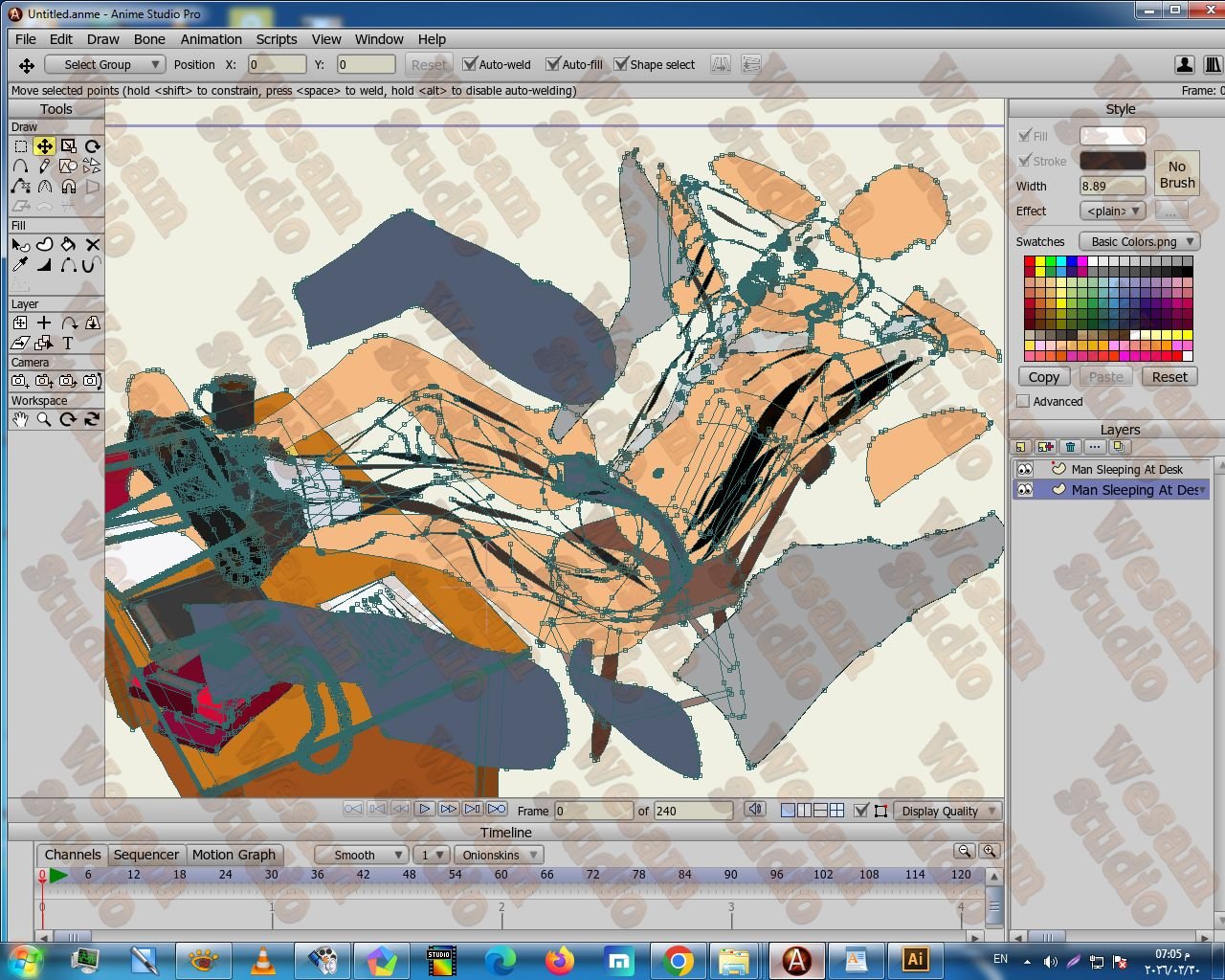Click the current Frame number field
1225x980 pixels.
(593, 811)
